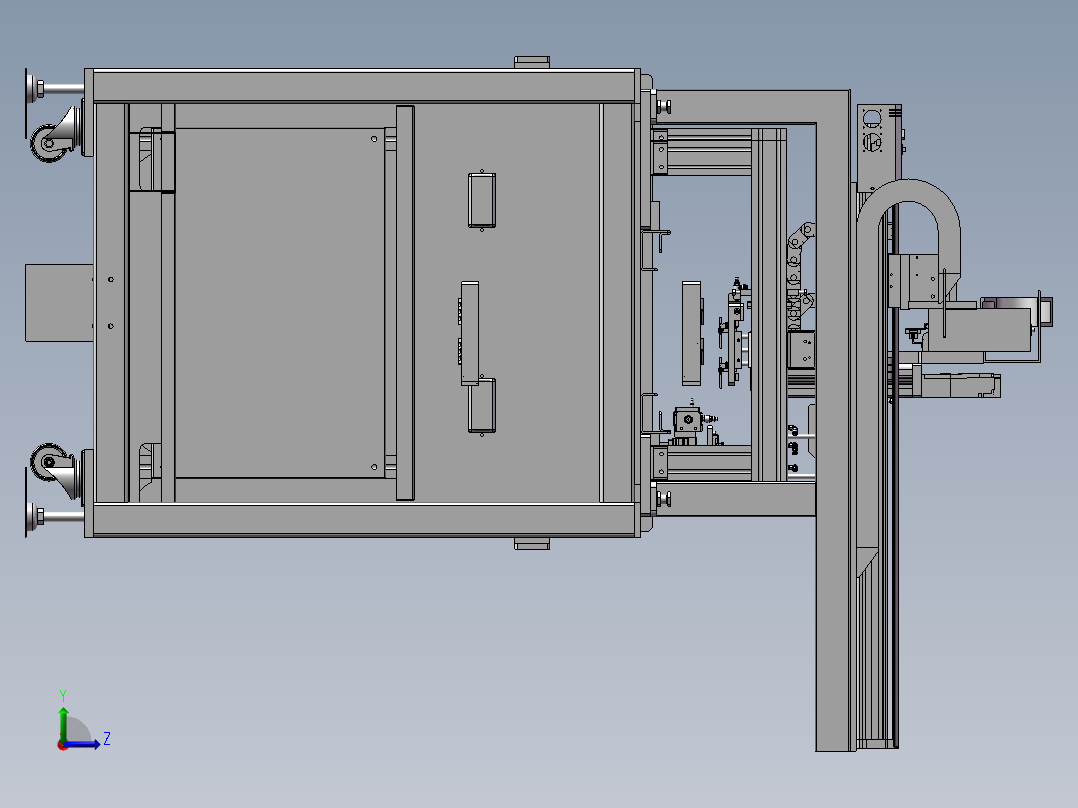Pick the valve block with hex nut
Screen dimensions: 1078x808
(688, 421)
